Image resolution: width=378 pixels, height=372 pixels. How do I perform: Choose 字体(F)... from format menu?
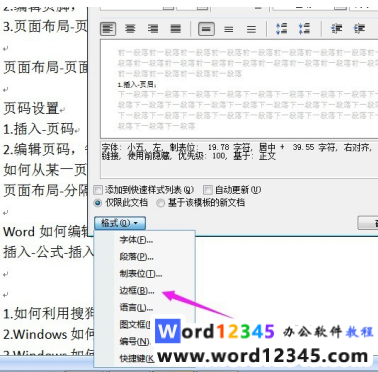tap(136, 240)
